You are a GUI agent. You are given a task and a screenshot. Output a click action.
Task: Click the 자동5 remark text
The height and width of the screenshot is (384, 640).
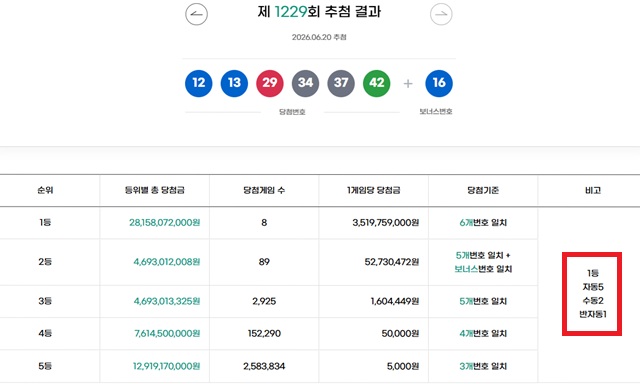coord(593,287)
